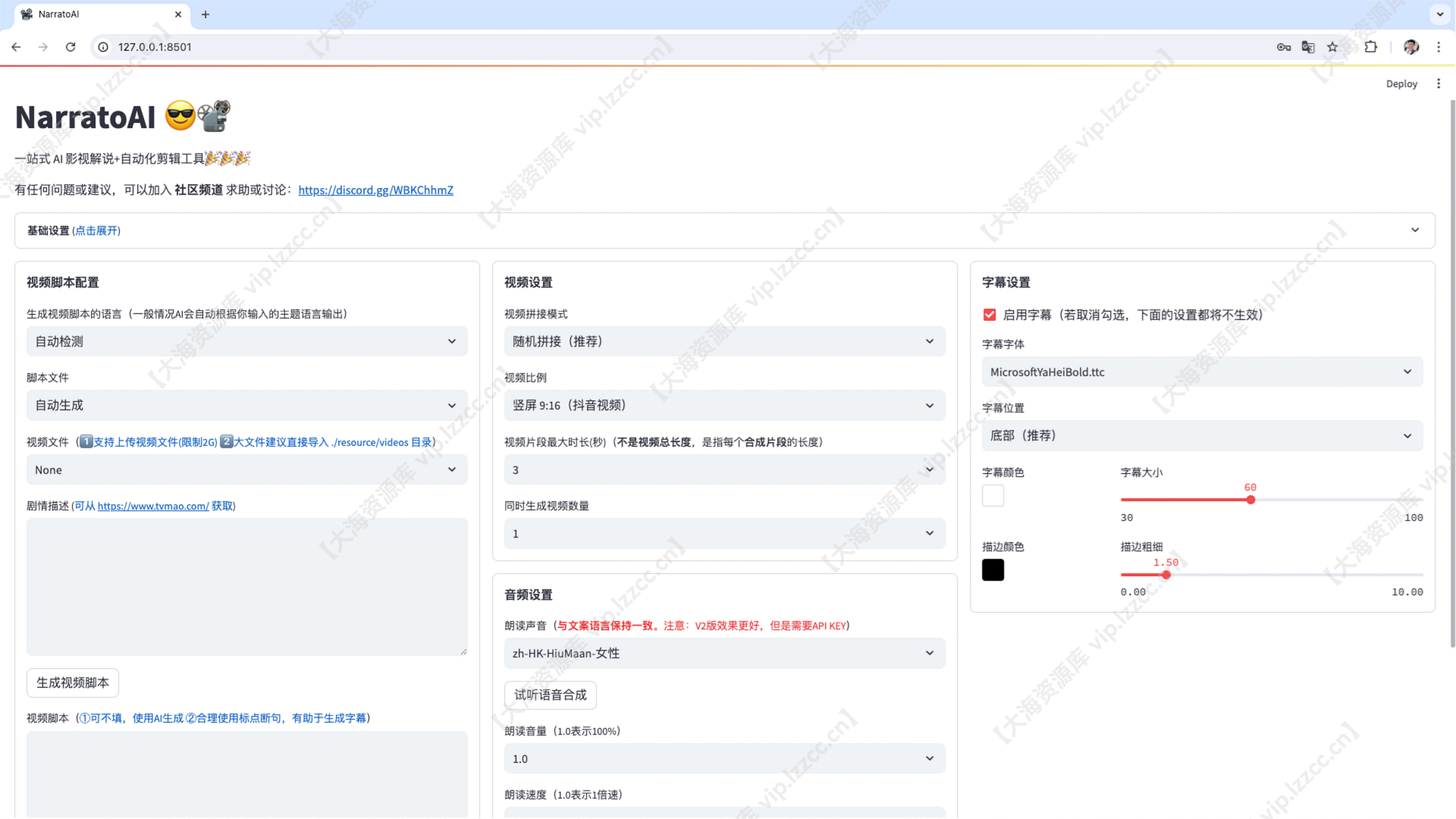Click the 视频脚本 text area
This screenshot has height=819, width=1456.
coord(247,774)
